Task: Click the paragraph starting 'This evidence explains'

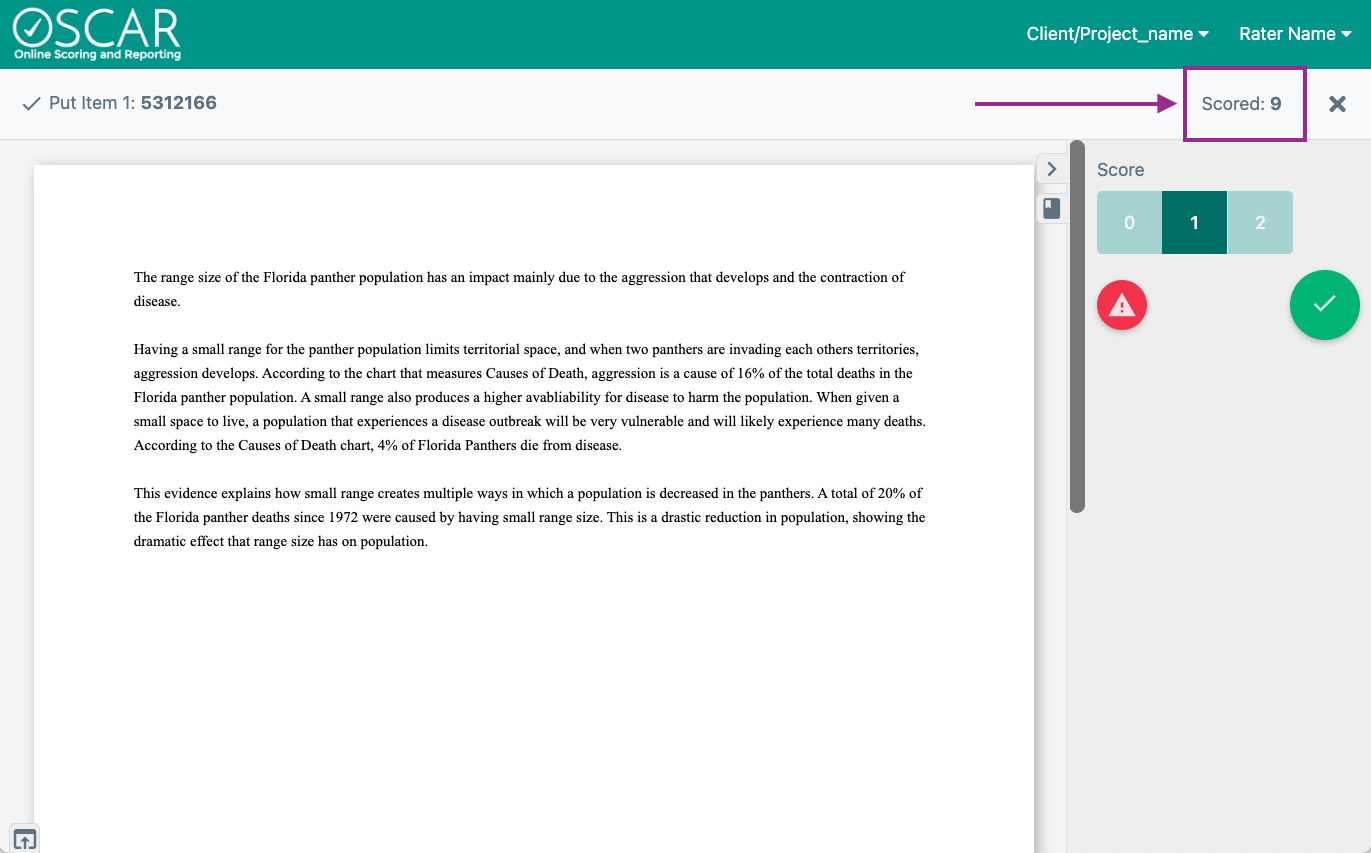Action: (x=529, y=517)
